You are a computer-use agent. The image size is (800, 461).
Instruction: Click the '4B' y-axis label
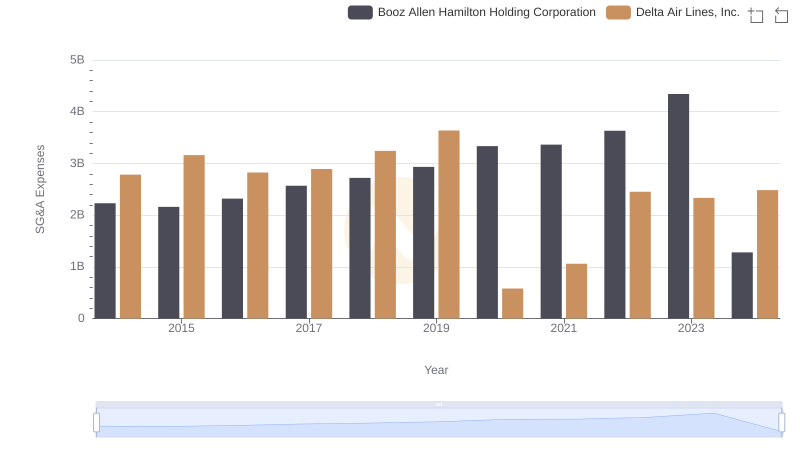pyautogui.click(x=78, y=111)
